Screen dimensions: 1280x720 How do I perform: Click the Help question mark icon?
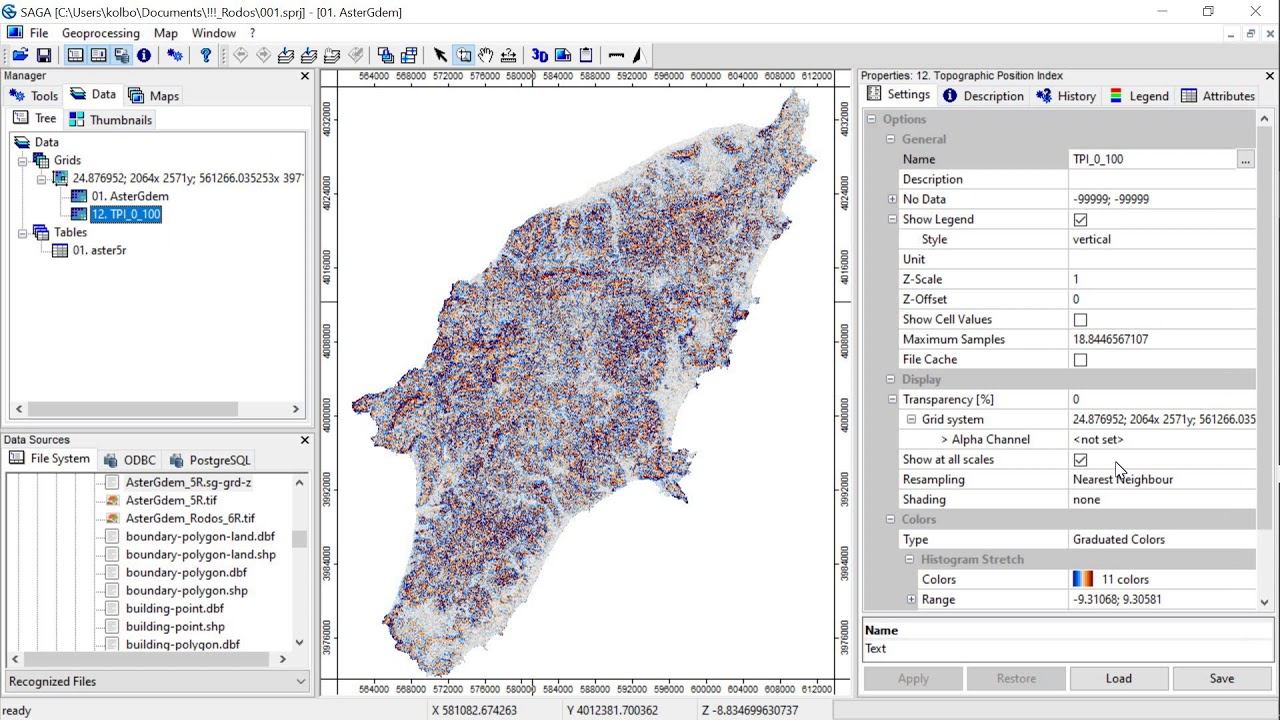coord(206,55)
